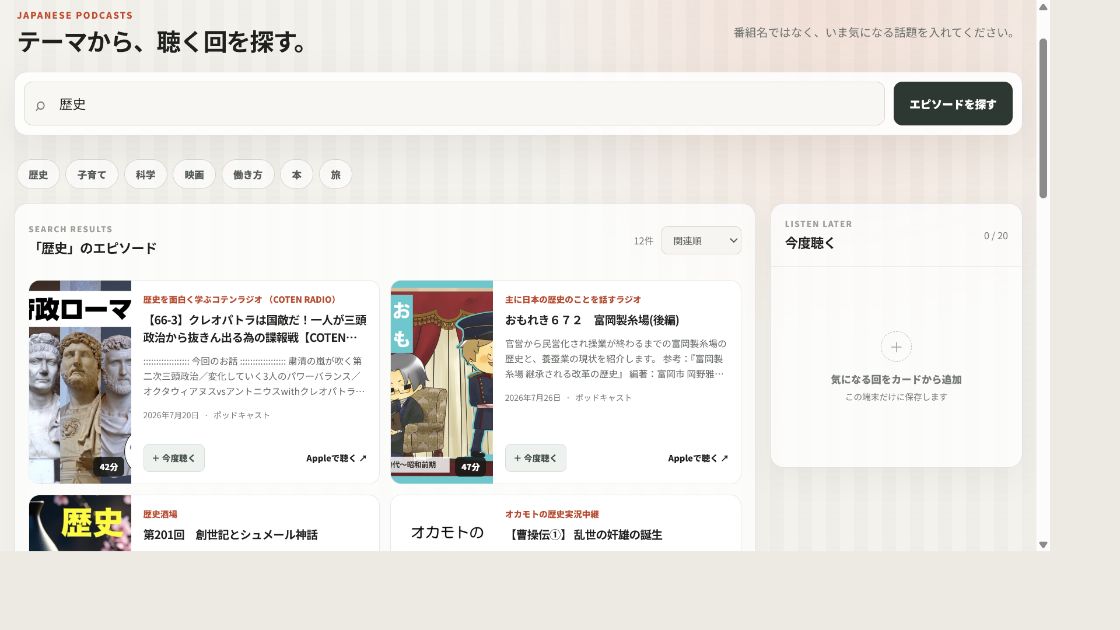Open the 関連順 sort dropdown

tap(701, 241)
